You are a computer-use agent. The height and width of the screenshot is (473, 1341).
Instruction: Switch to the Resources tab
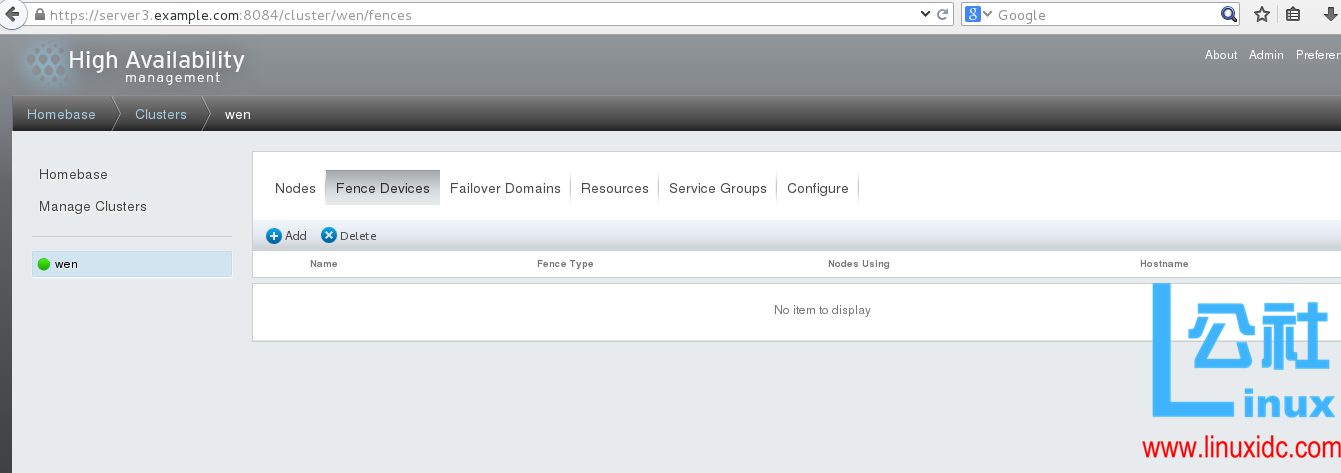tap(615, 188)
